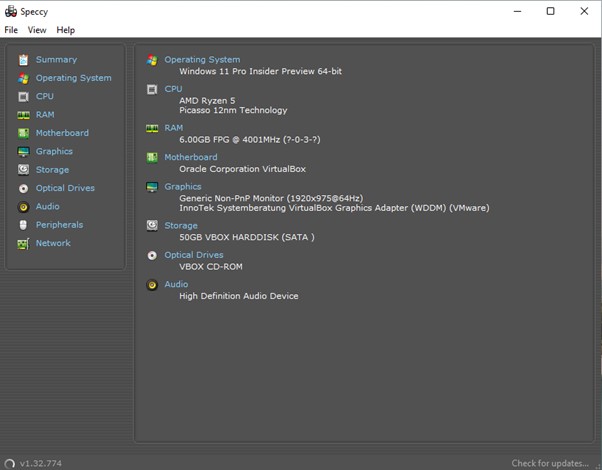Click Graphics heading link in summary

[183, 187]
